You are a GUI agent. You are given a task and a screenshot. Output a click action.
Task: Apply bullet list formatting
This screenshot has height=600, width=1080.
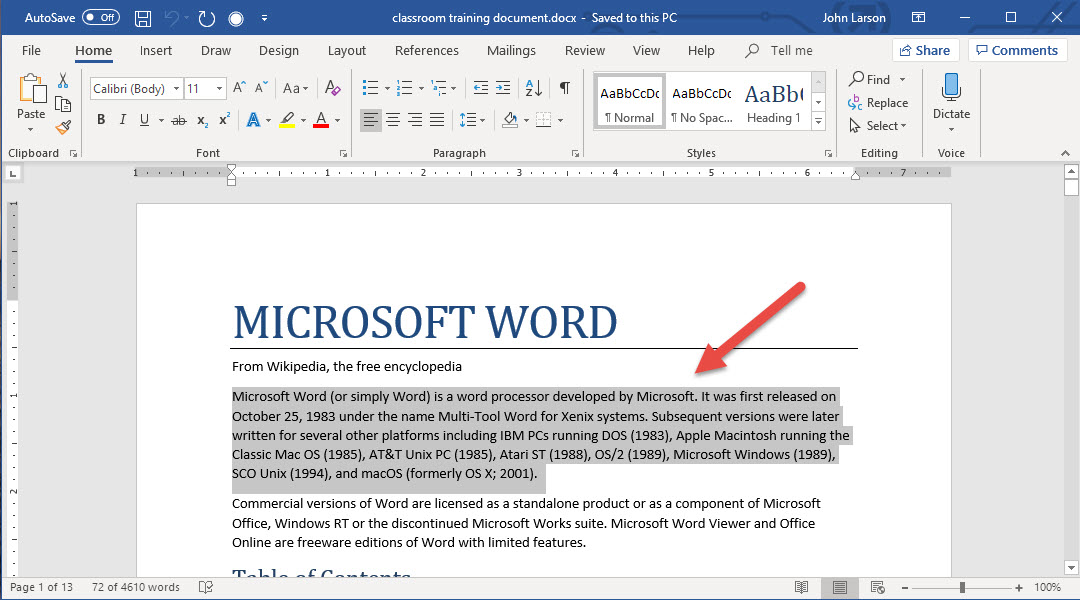[x=370, y=88]
